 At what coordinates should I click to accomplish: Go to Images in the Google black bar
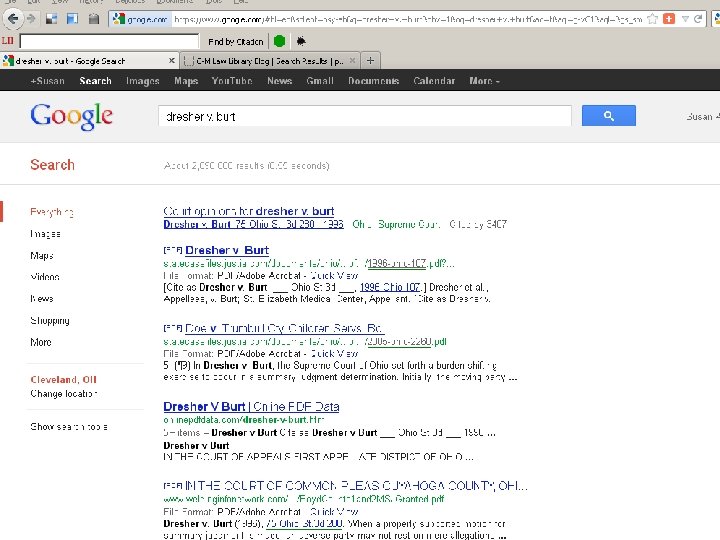point(142,81)
